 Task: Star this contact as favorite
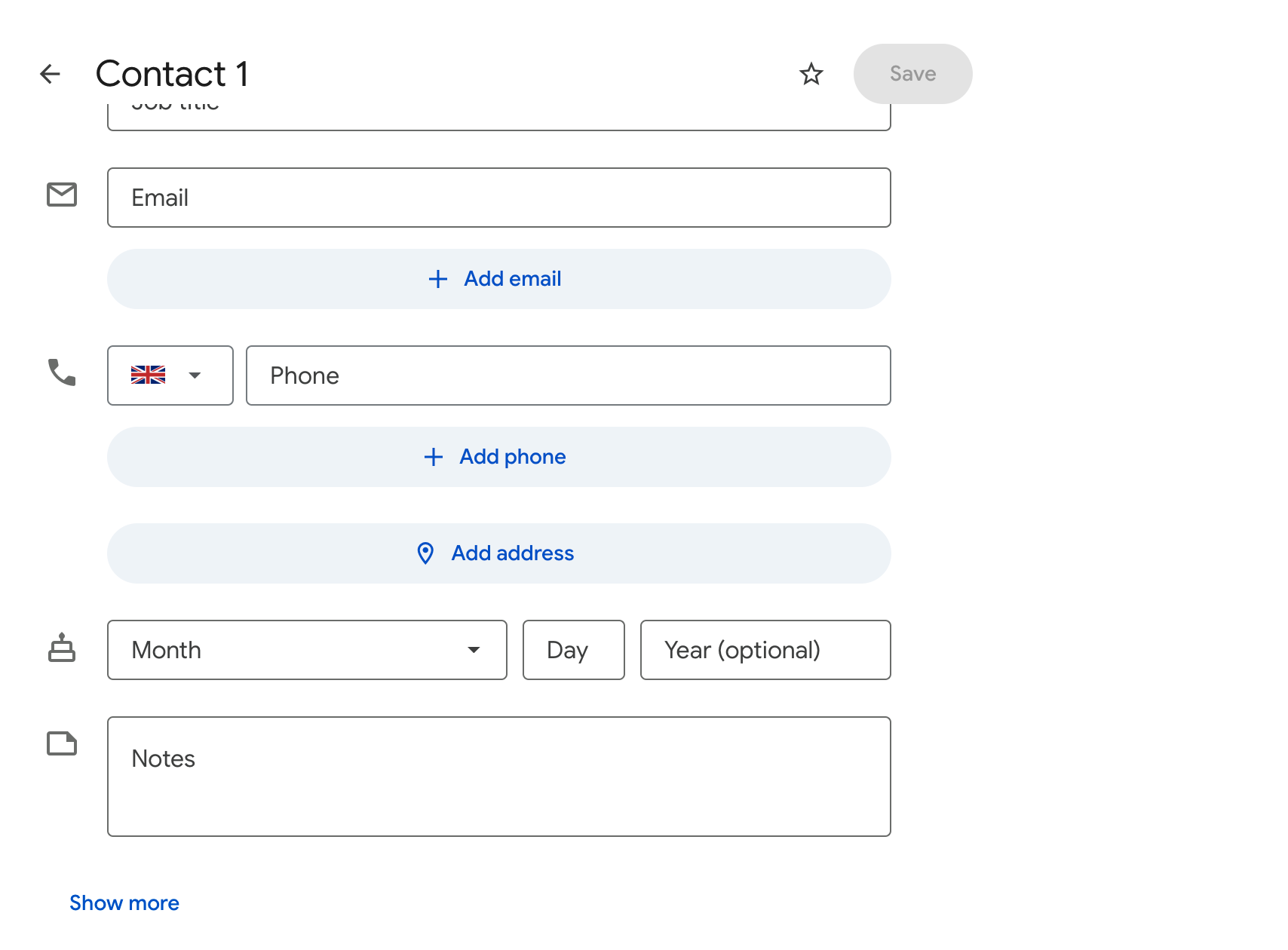pyautogui.click(x=811, y=74)
